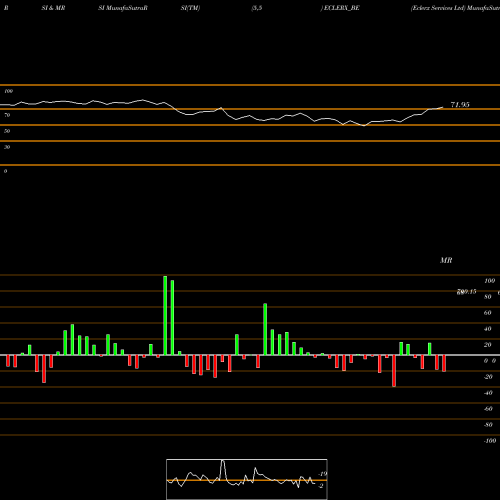Click the 100 label on RSI axis
Image resolution: width=500 pixels, height=500 pixels.
(8, 91)
